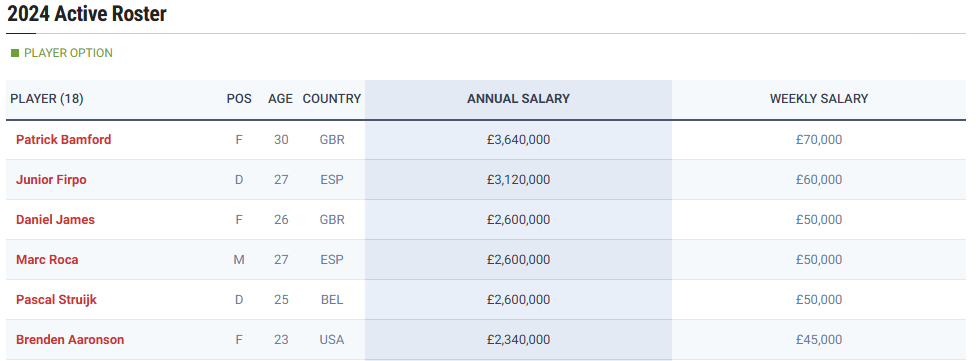Click Pascal Struijk's BEL country cell
Image resolution: width=976 pixels, height=361 pixels.
click(332, 300)
